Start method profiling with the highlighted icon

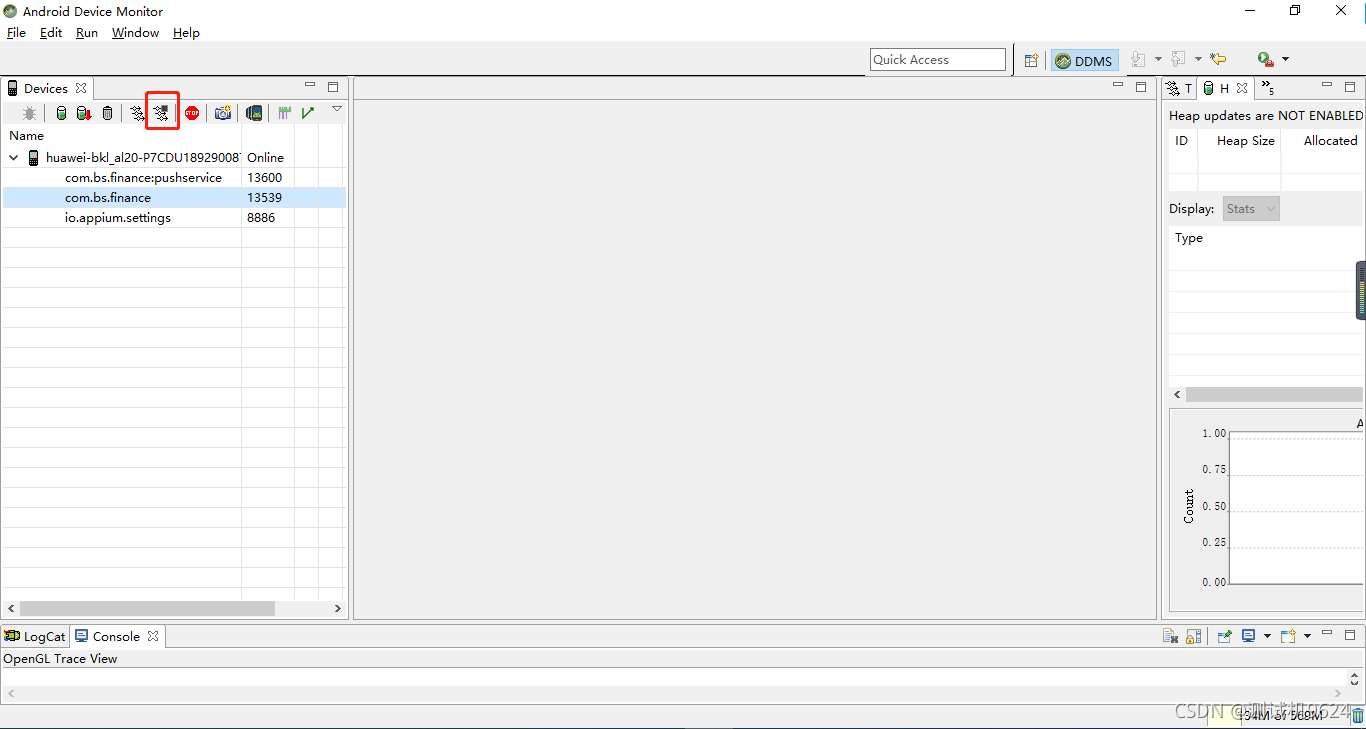(x=162, y=113)
